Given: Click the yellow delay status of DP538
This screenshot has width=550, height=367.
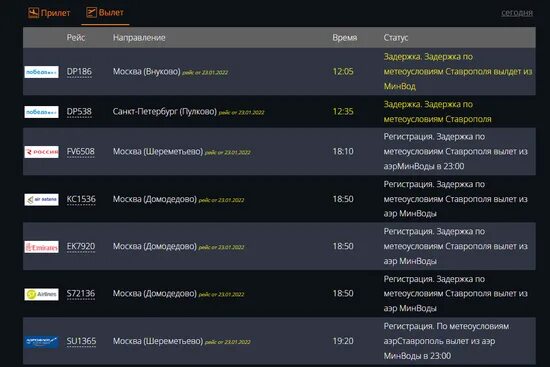Looking at the screenshot, I should [x=437, y=112].
